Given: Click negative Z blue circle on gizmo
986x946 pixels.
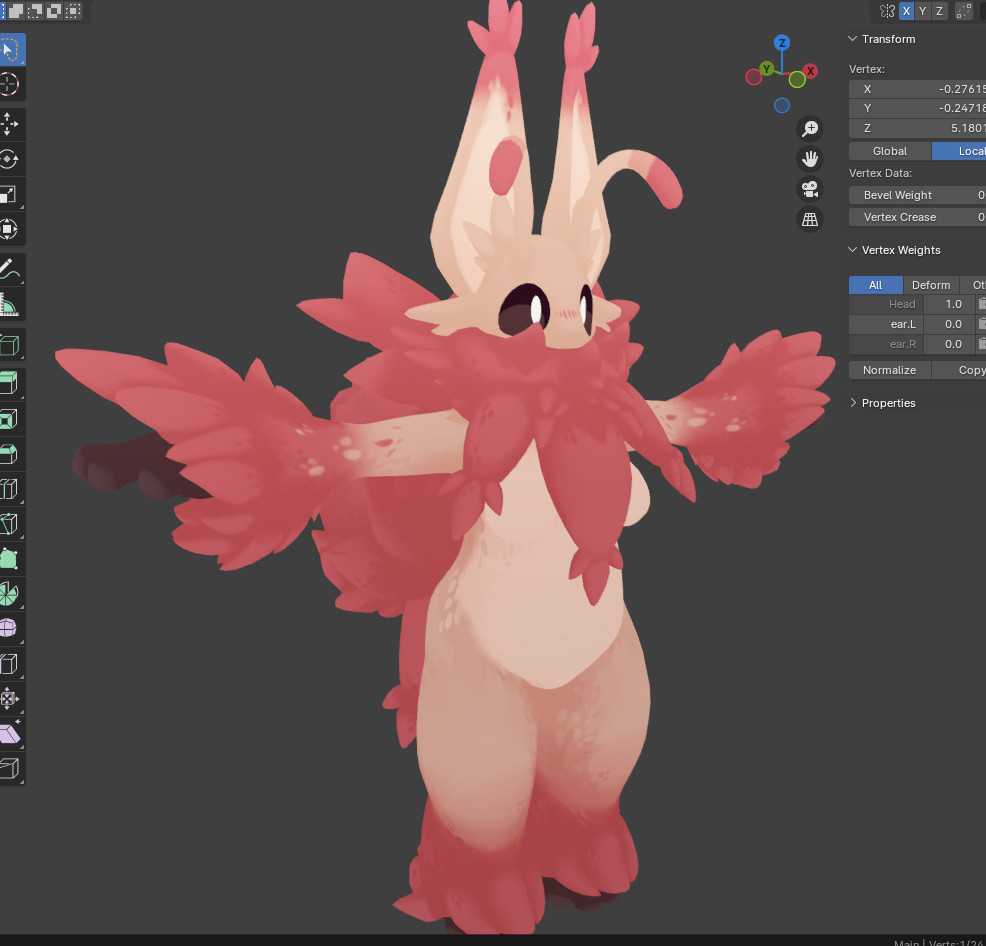Looking at the screenshot, I should click(x=782, y=106).
